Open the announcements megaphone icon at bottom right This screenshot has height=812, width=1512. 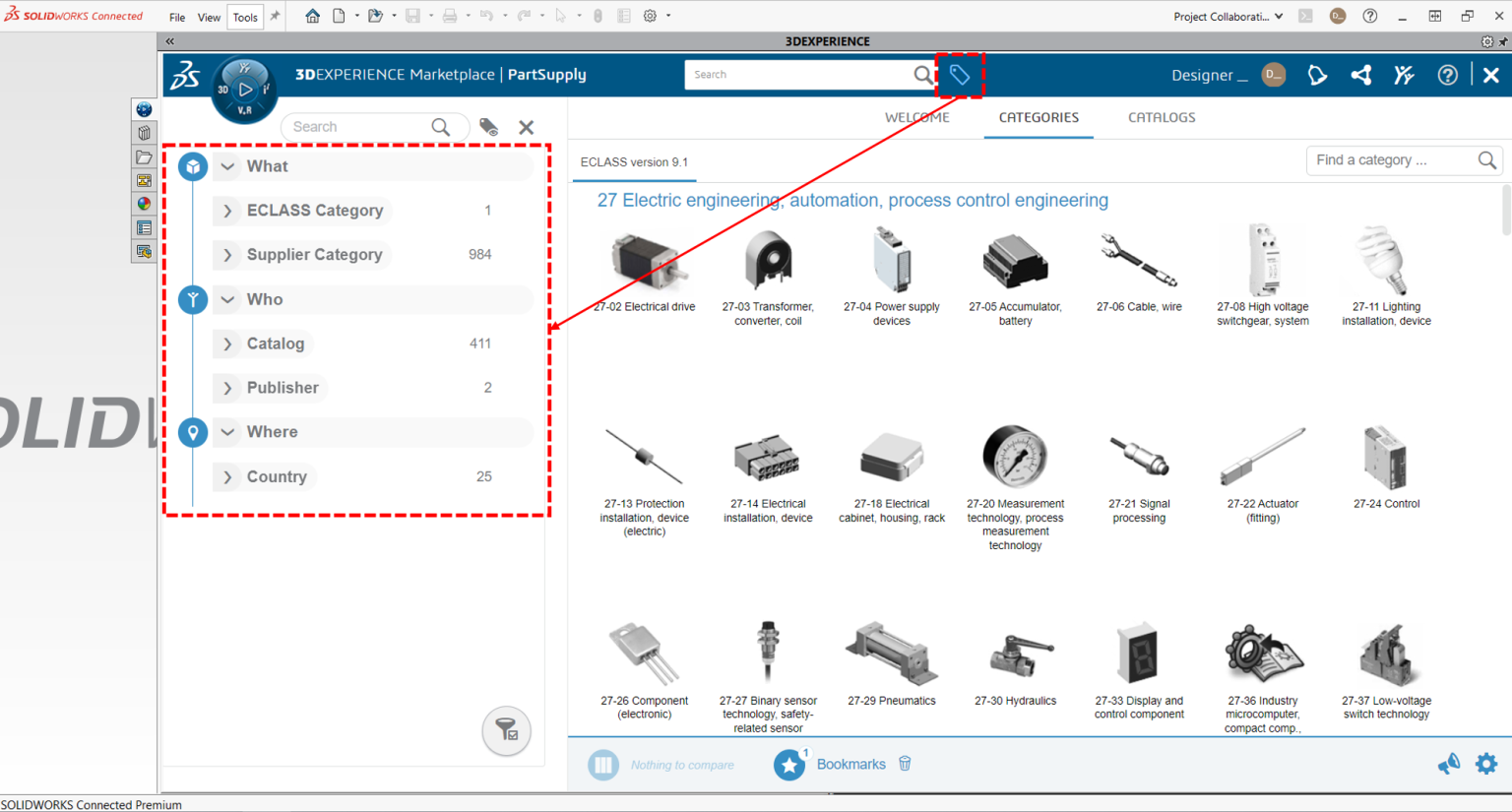pos(1448,764)
